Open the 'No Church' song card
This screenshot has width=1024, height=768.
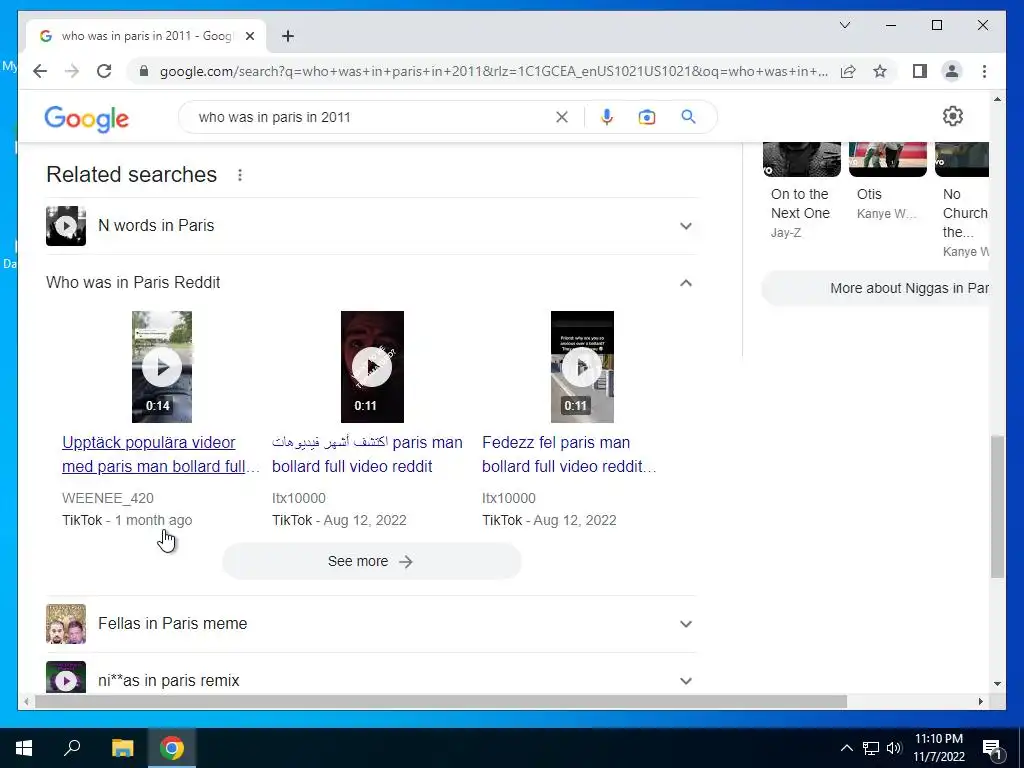pos(962,200)
